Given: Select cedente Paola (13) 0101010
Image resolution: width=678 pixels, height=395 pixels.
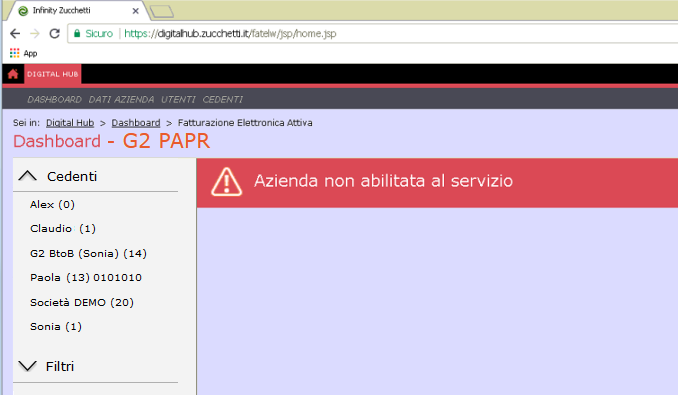Looking at the screenshot, I should click(86, 277).
